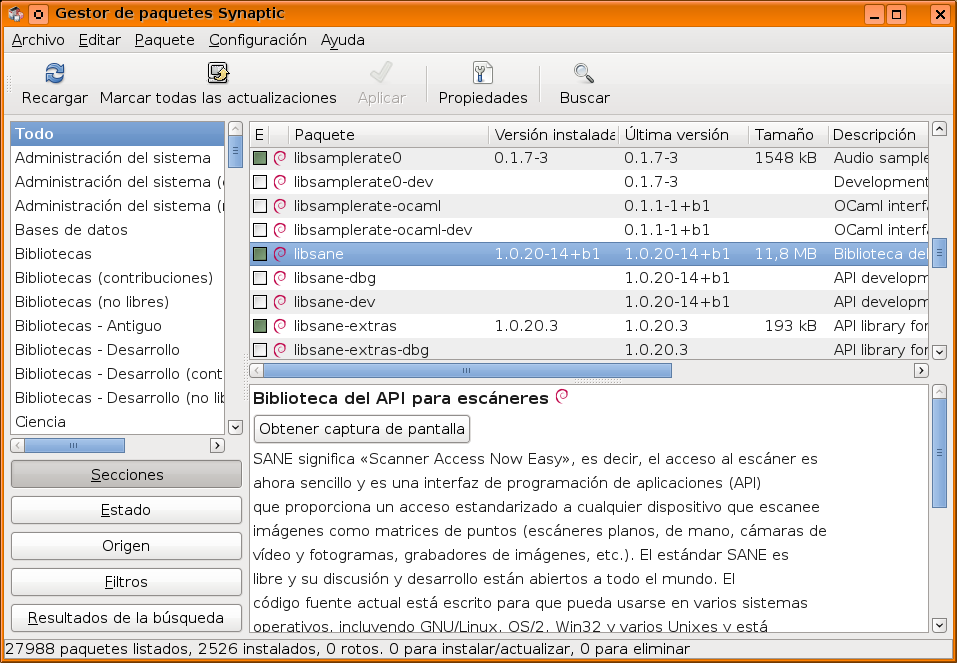Toggle status checkbox for libsamplerate-ocaml

pos(260,206)
